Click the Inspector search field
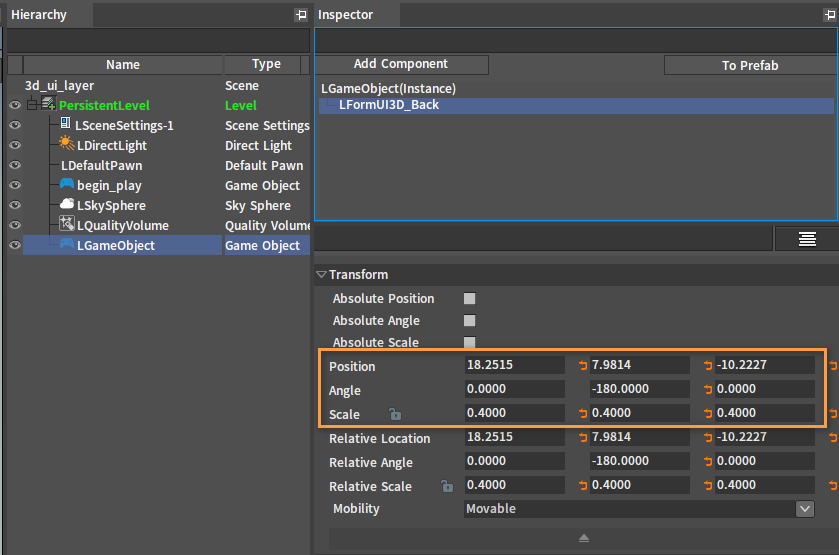This screenshot has width=839, height=555. pos(576,41)
